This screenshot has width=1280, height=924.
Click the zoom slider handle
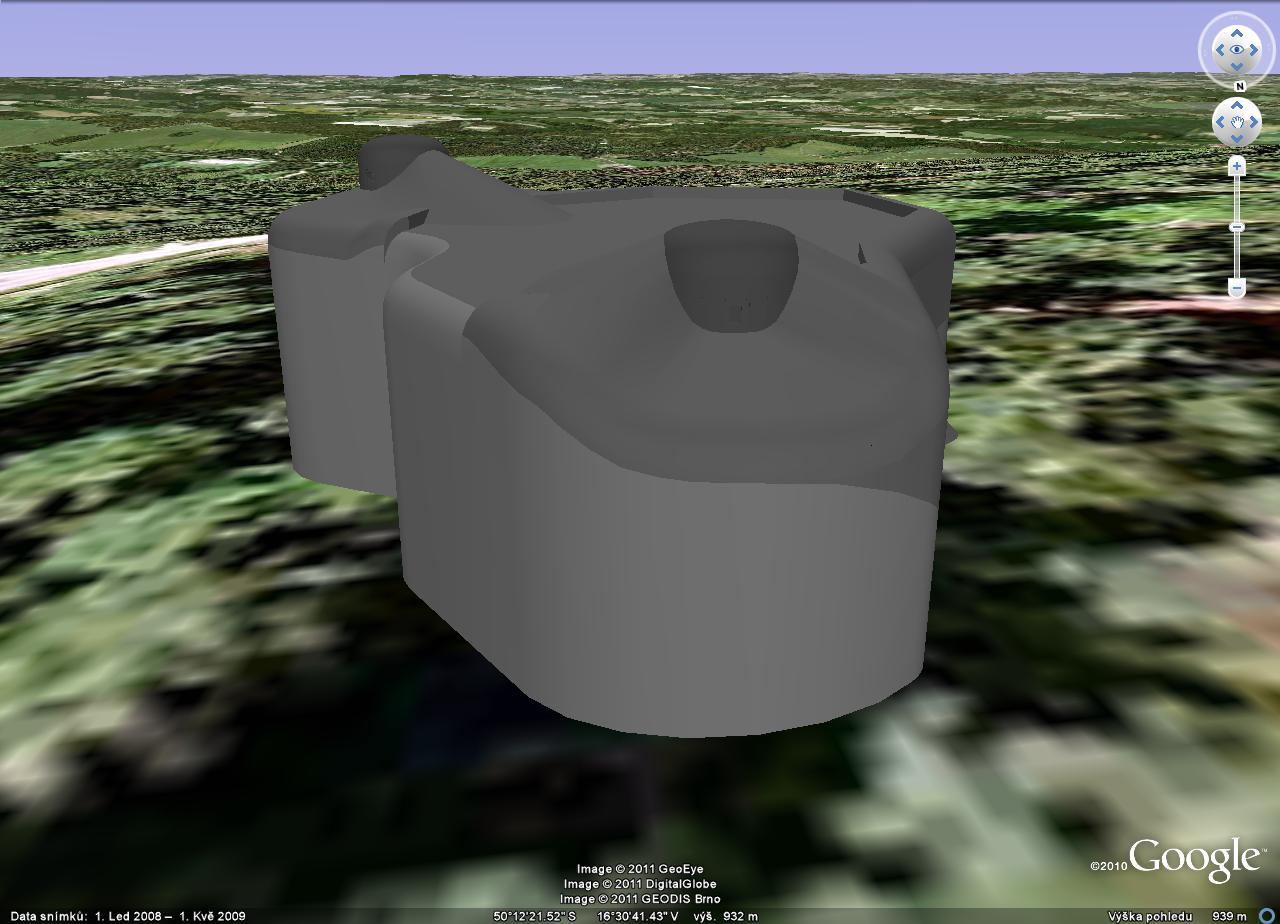(x=1237, y=227)
